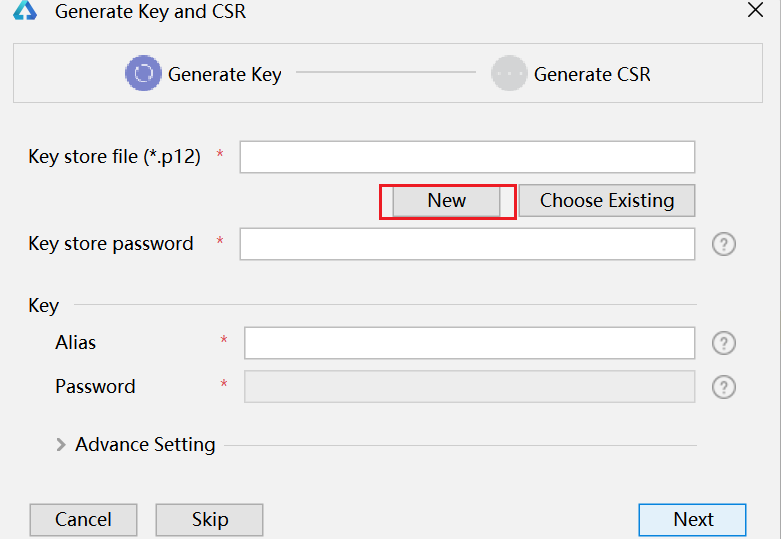Open help for Key store password
The width and height of the screenshot is (781, 539).
click(724, 244)
